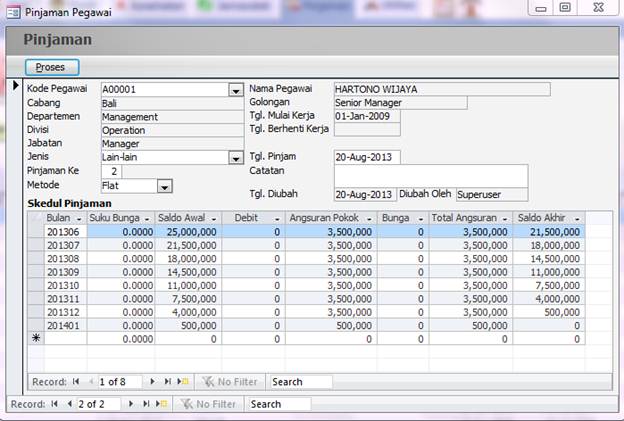
Task: Click cell Bulan 201401
Action: click(66, 325)
